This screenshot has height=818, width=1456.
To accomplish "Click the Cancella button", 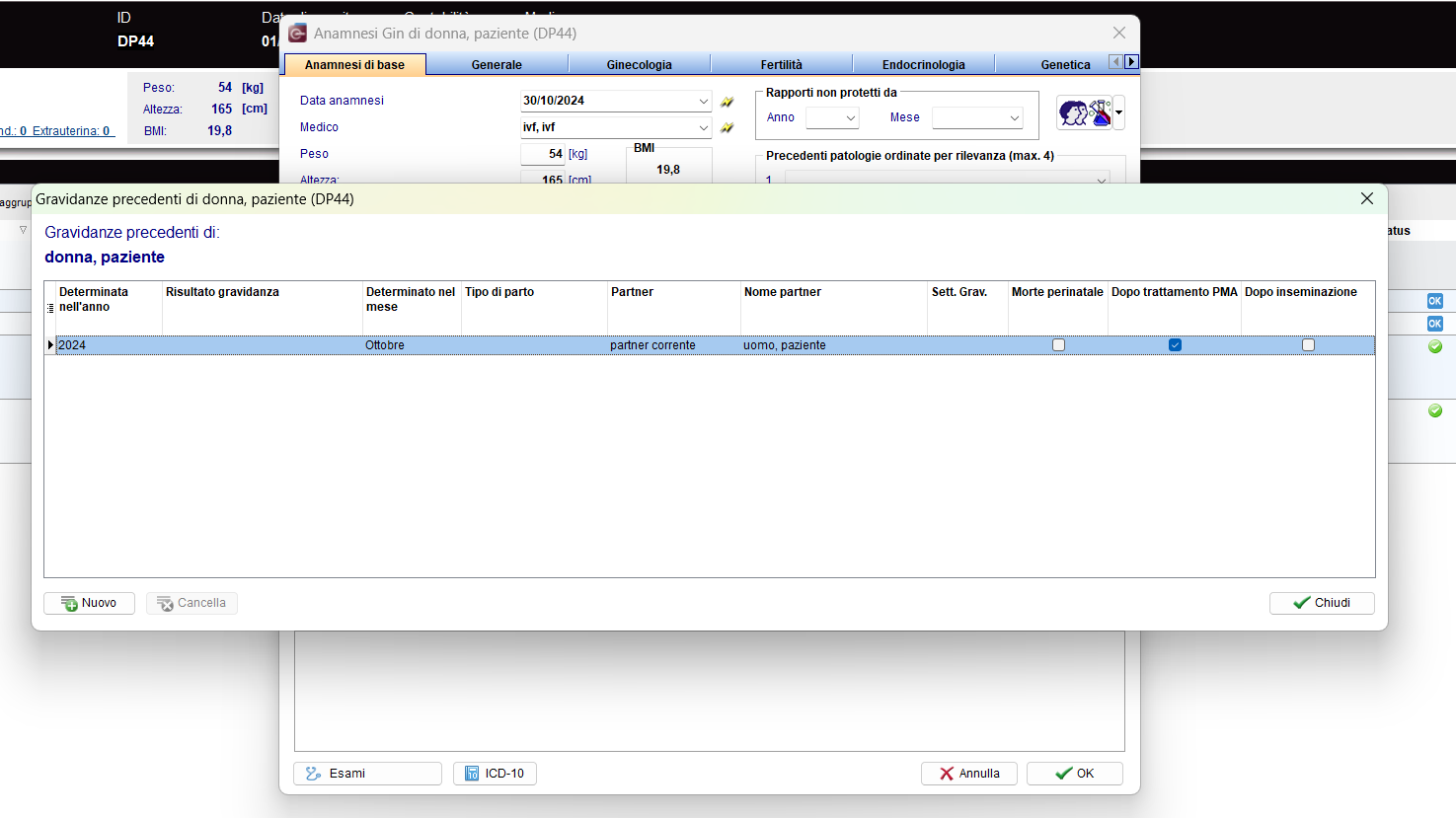I will (192, 603).
